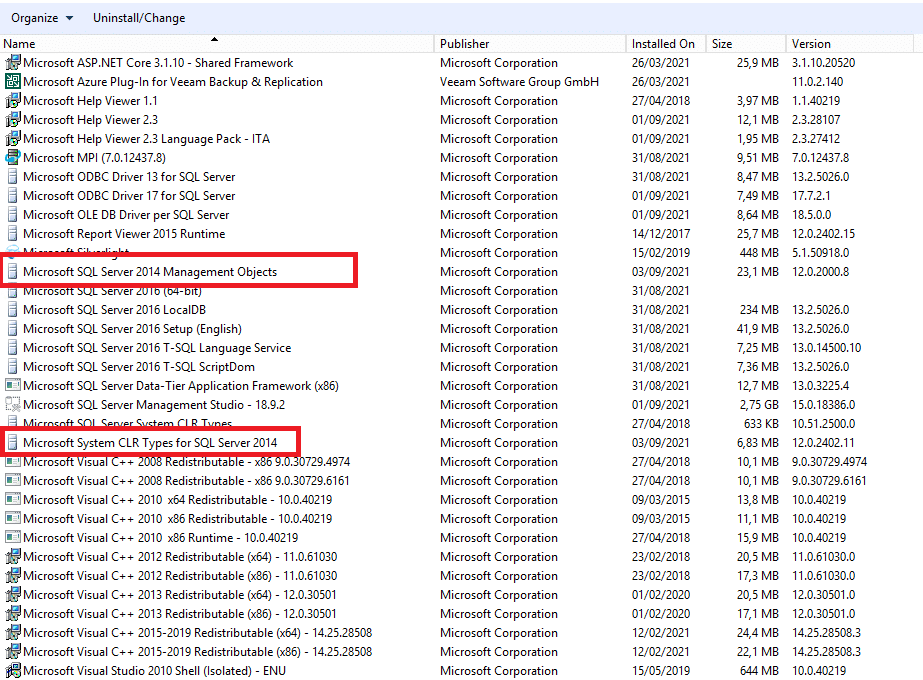Viewport: 923px width, 680px height.
Task: Select Visual C++ 2010 x86 Redistributable - 10.0.40219 name
Action: [177, 519]
